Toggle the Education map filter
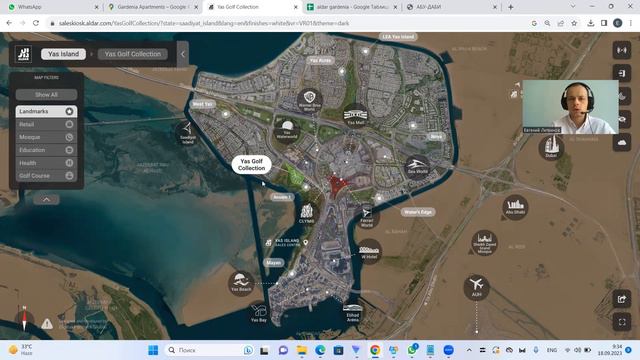Screen dimensions: 640x360 coord(46,150)
